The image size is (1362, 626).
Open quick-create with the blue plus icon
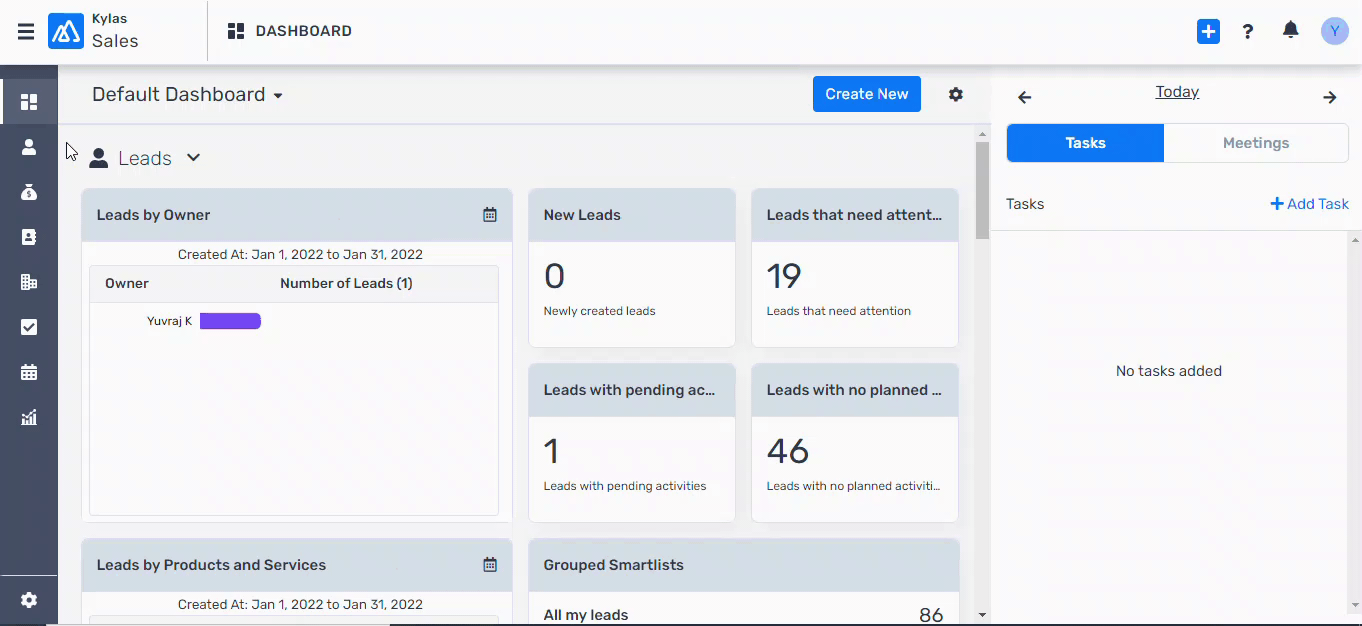pyautogui.click(x=1208, y=31)
